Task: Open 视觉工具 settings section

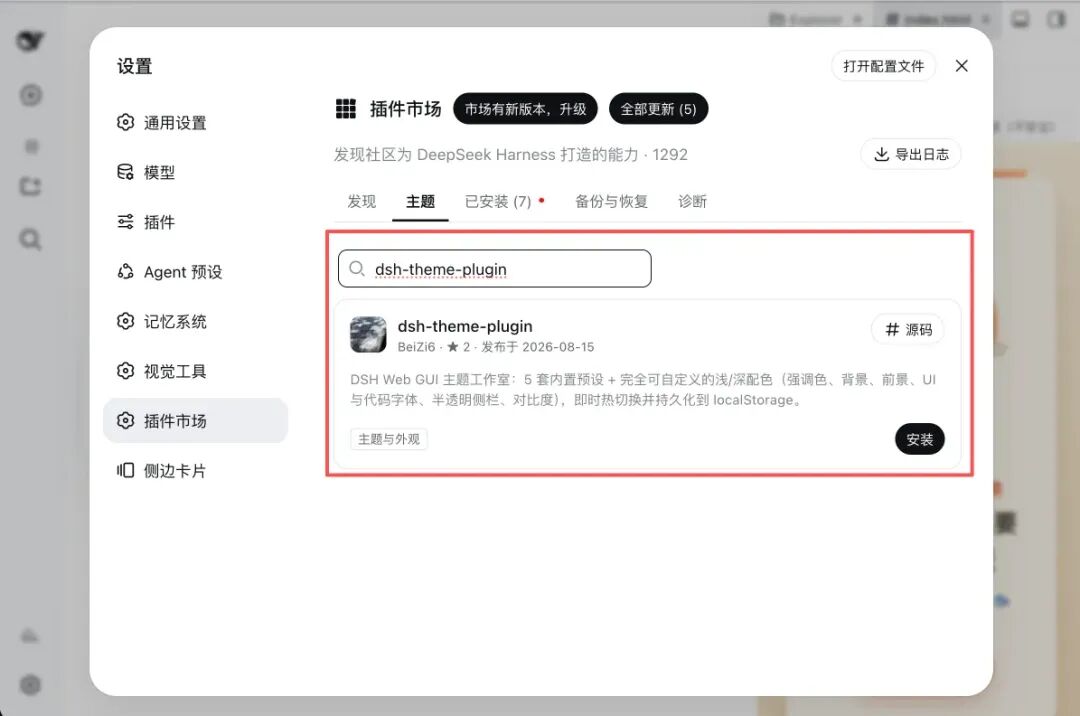Action: [x=195, y=371]
